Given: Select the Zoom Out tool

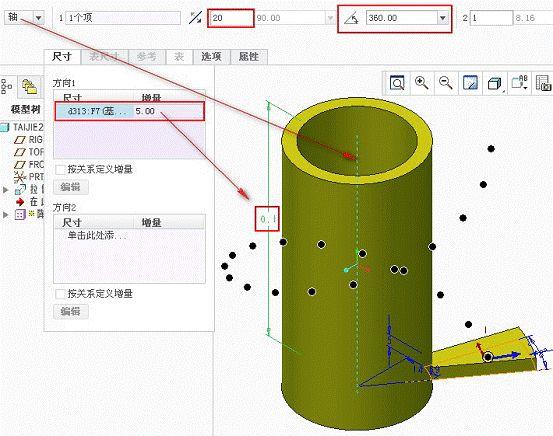Looking at the screenshot, I should [445, 83].
